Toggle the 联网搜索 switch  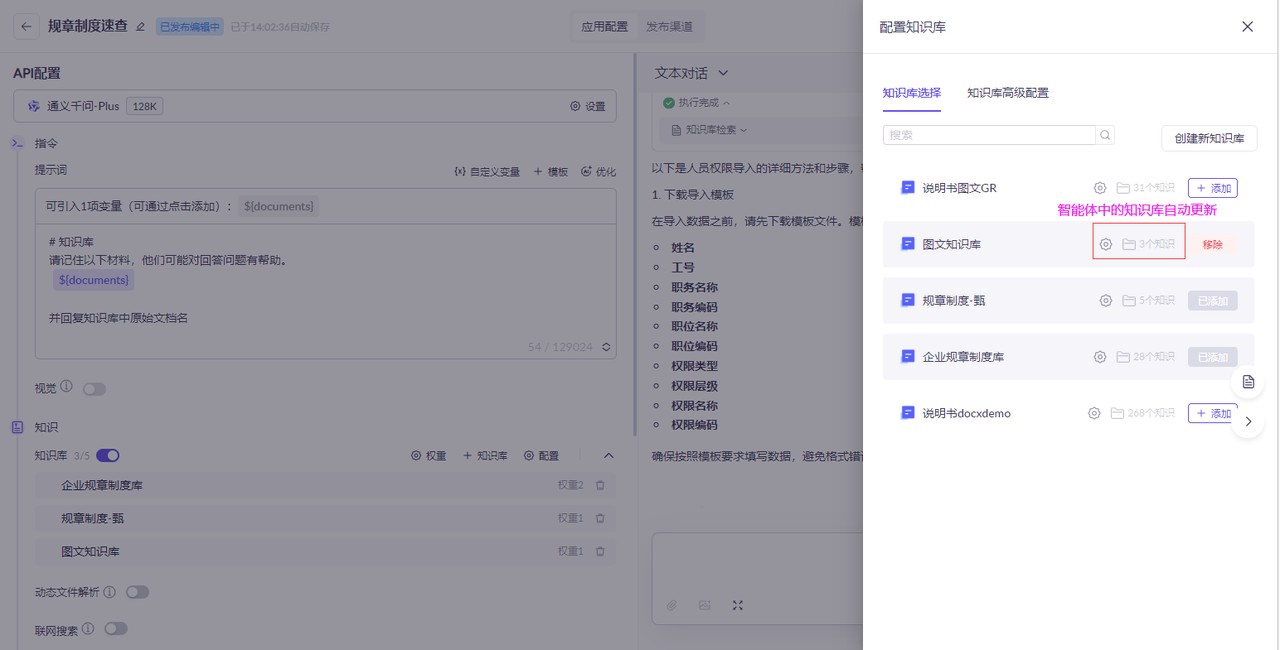tap(116, 629)
